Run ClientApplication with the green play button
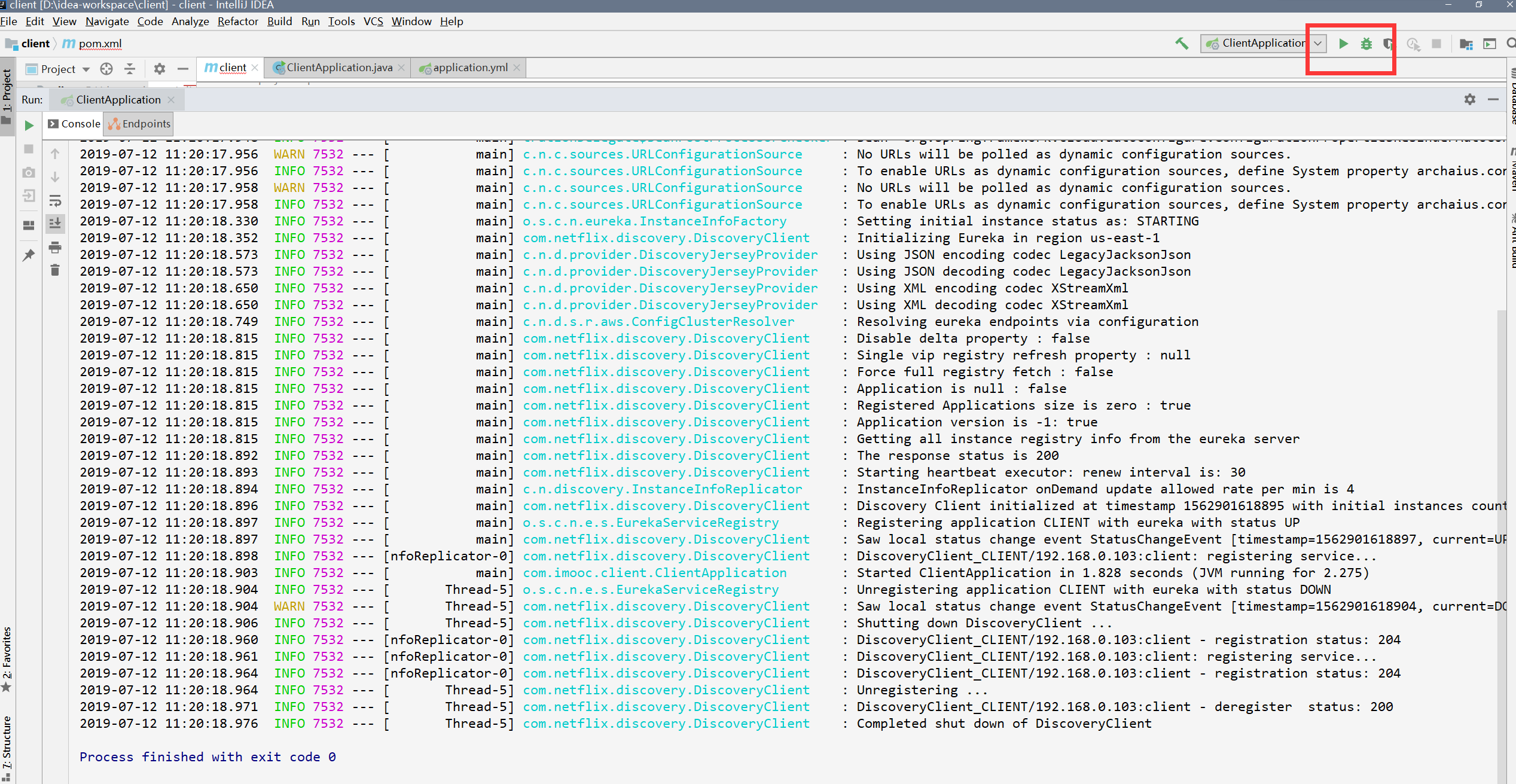Viewport: 1516px width, 784px height. 1343,44
